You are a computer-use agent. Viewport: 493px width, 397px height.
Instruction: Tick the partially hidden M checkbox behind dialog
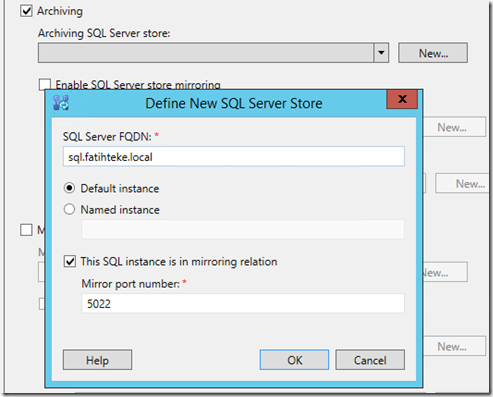(x=26, y=230)
